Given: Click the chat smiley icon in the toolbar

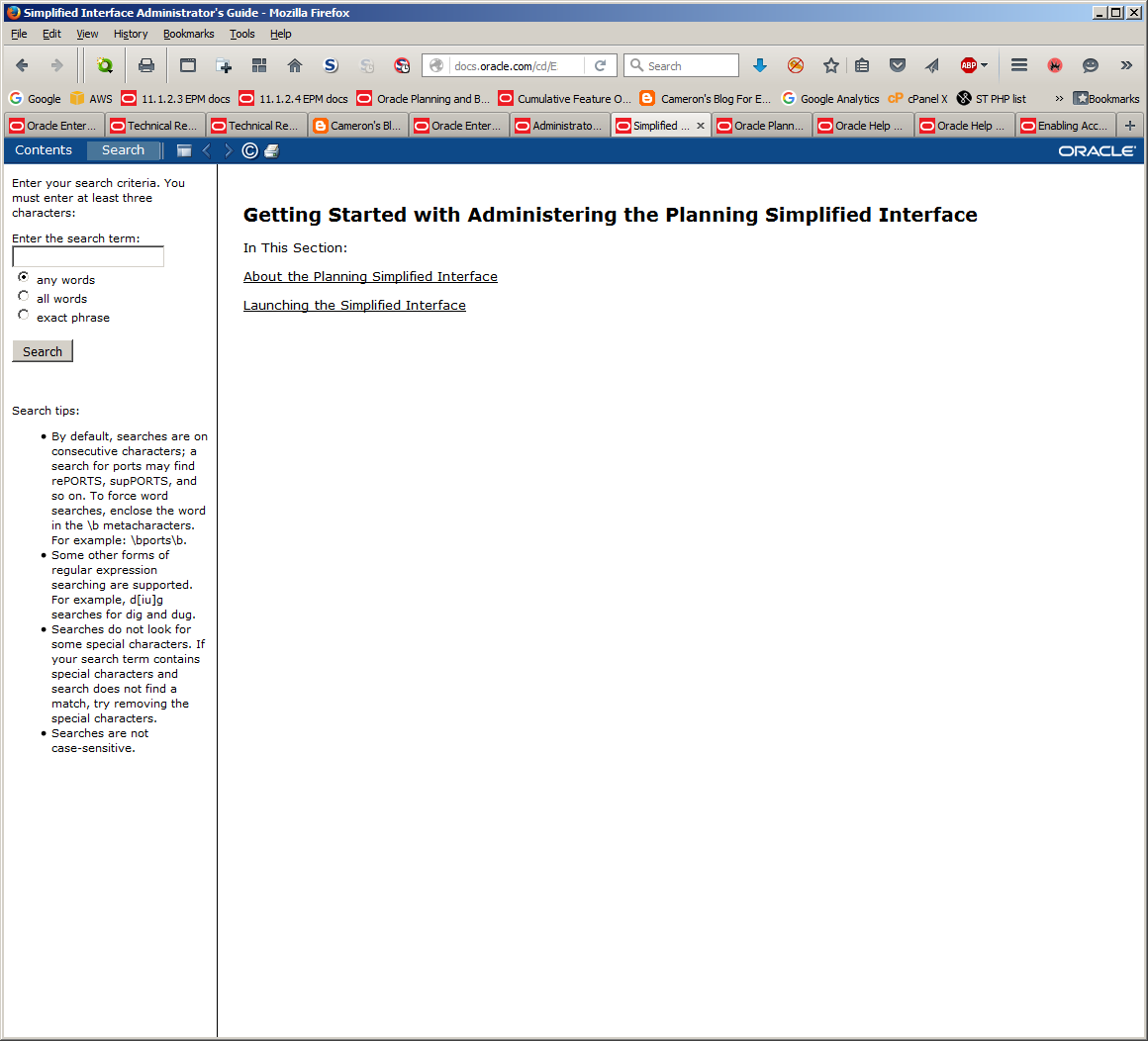Looking at the screenshot, I should [1091, 66].
